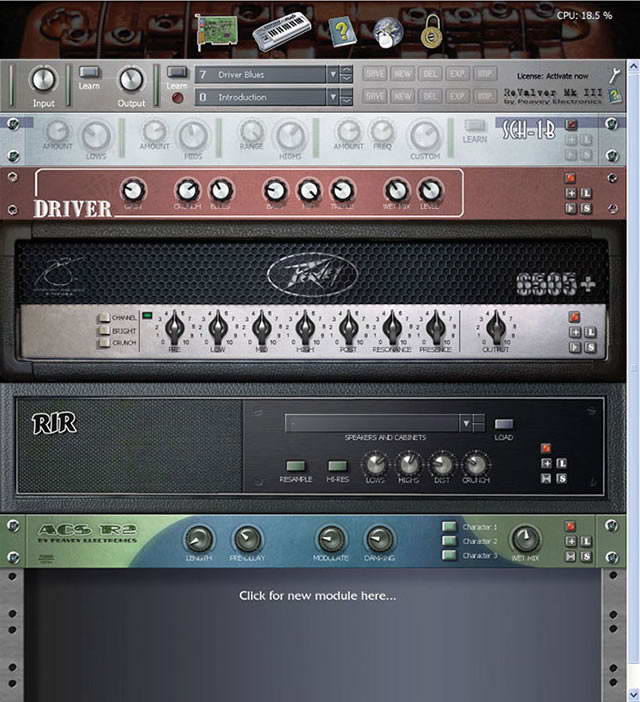640x702 pixels.
Task: Toggle the SCH-1-B module's red power button
Action: click(571, 125)
